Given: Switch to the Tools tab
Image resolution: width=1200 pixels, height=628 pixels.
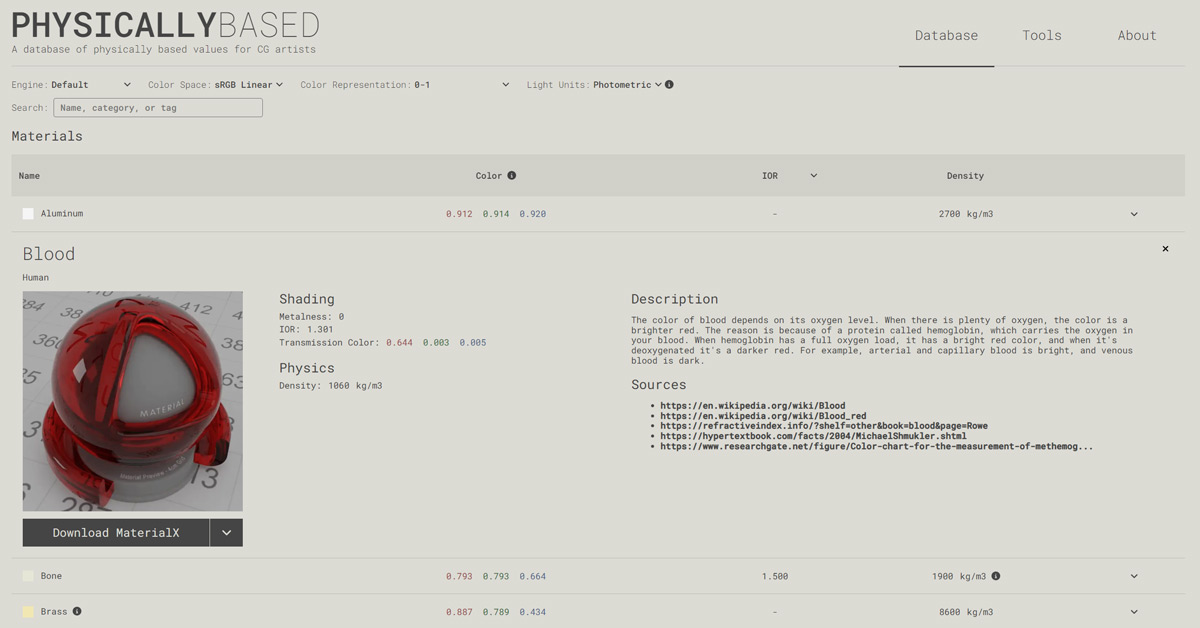Looking at the screenshot, I should [x=1041, y=35].
